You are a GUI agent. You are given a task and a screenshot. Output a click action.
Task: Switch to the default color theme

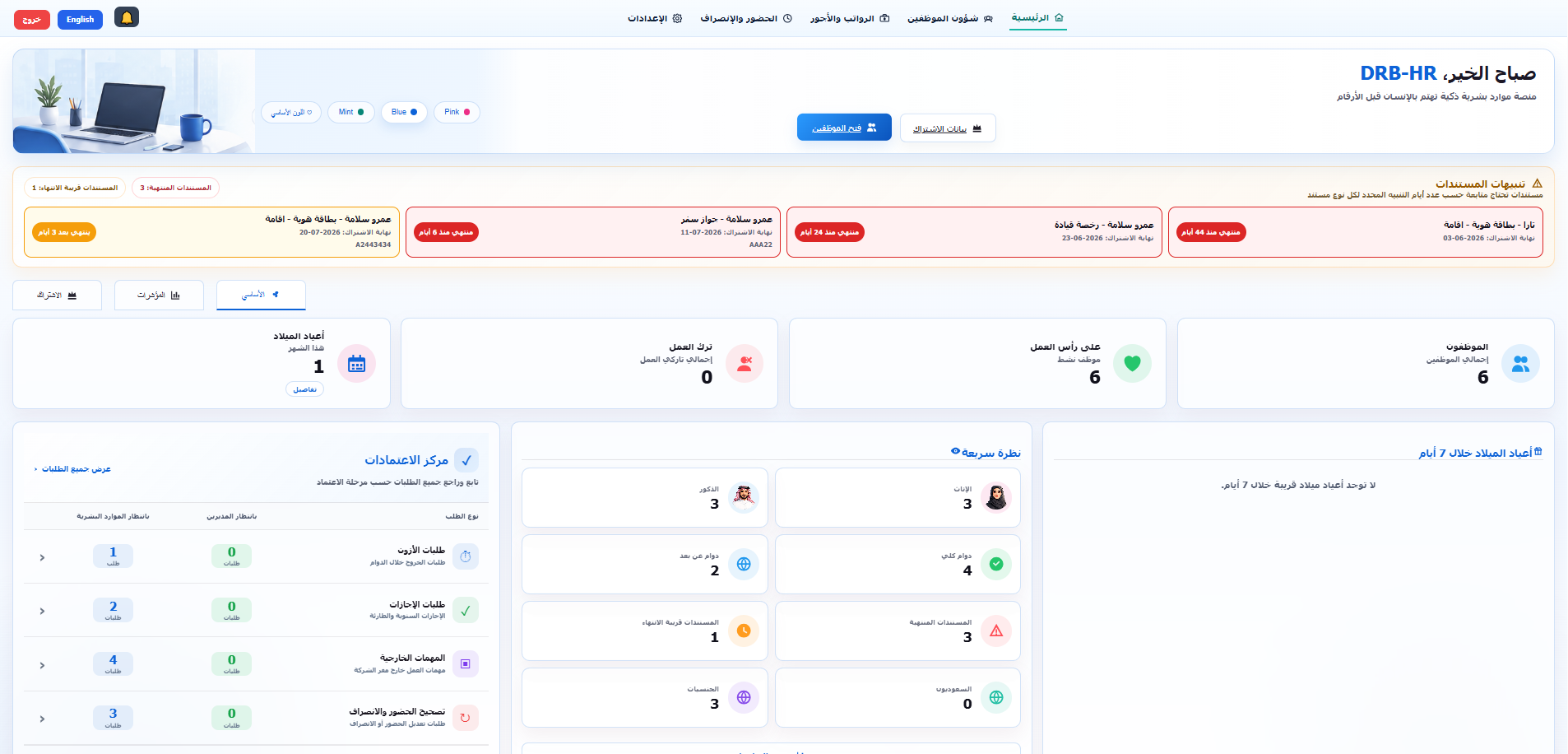tap(291, 112)
